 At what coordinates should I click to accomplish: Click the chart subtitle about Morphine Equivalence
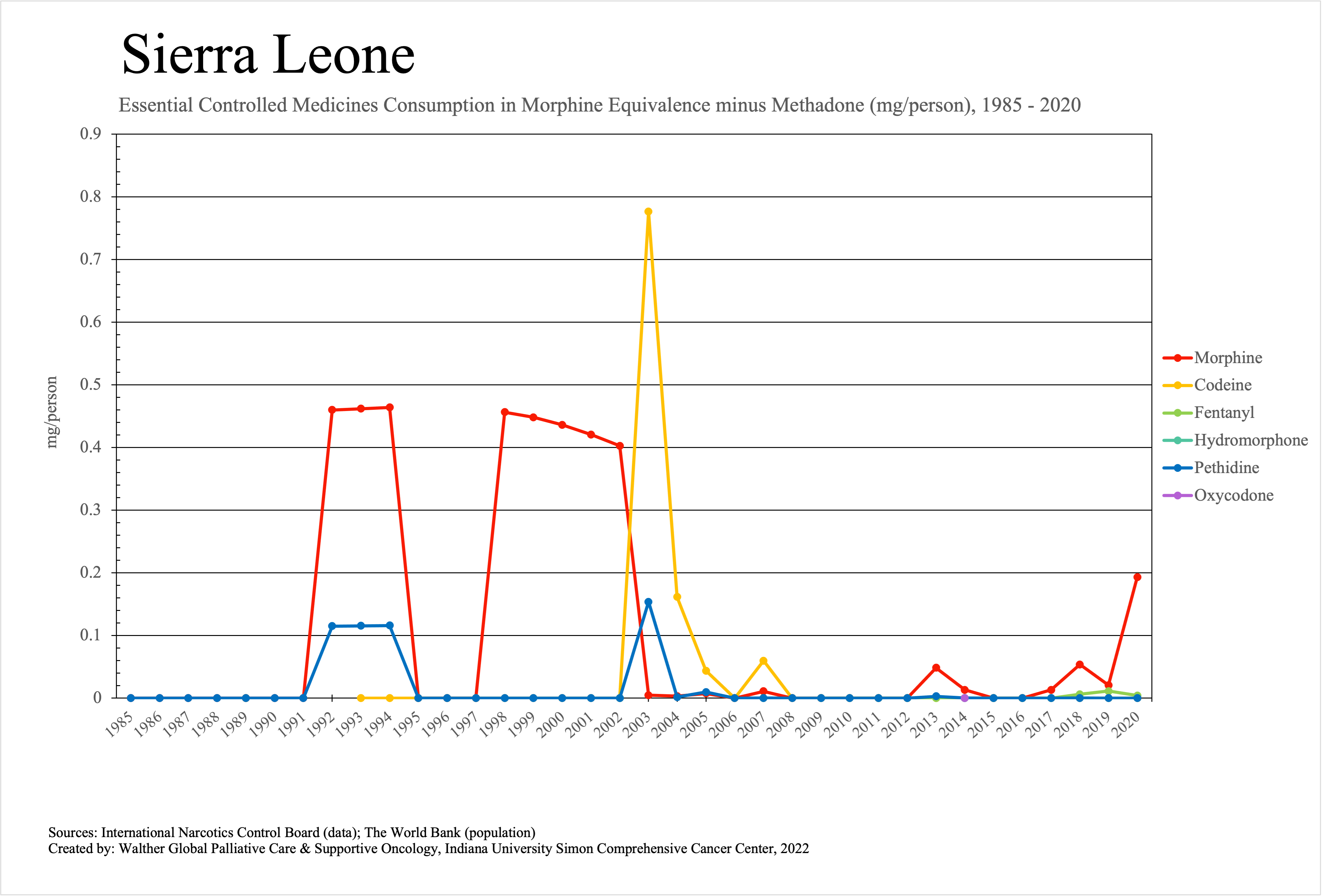599,105
